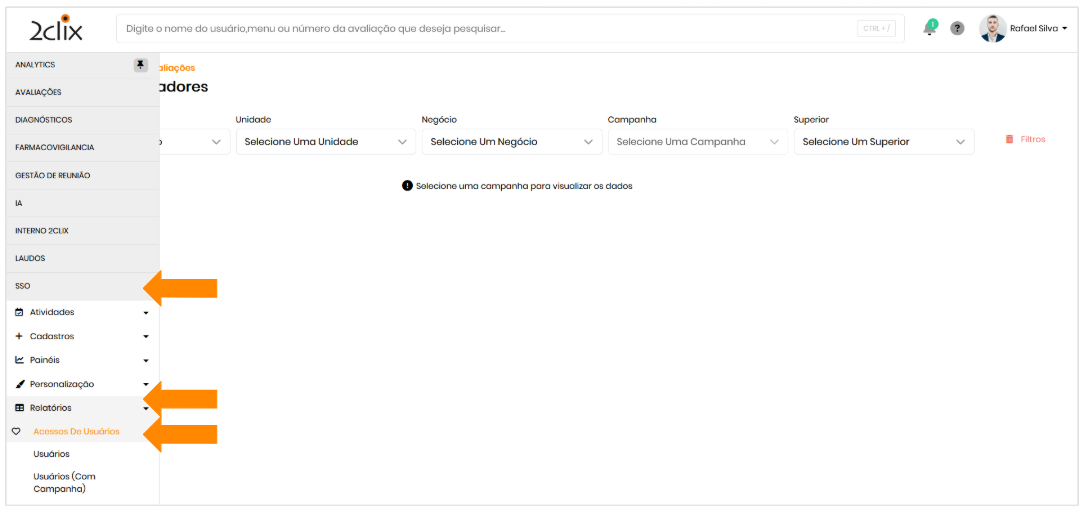Image resolution: width=1085 pixels, height=513 pixels.
Task: Click the heart icon beside Acessos Do Usuários
Action: pyautogui.click(x=16, y=432)
